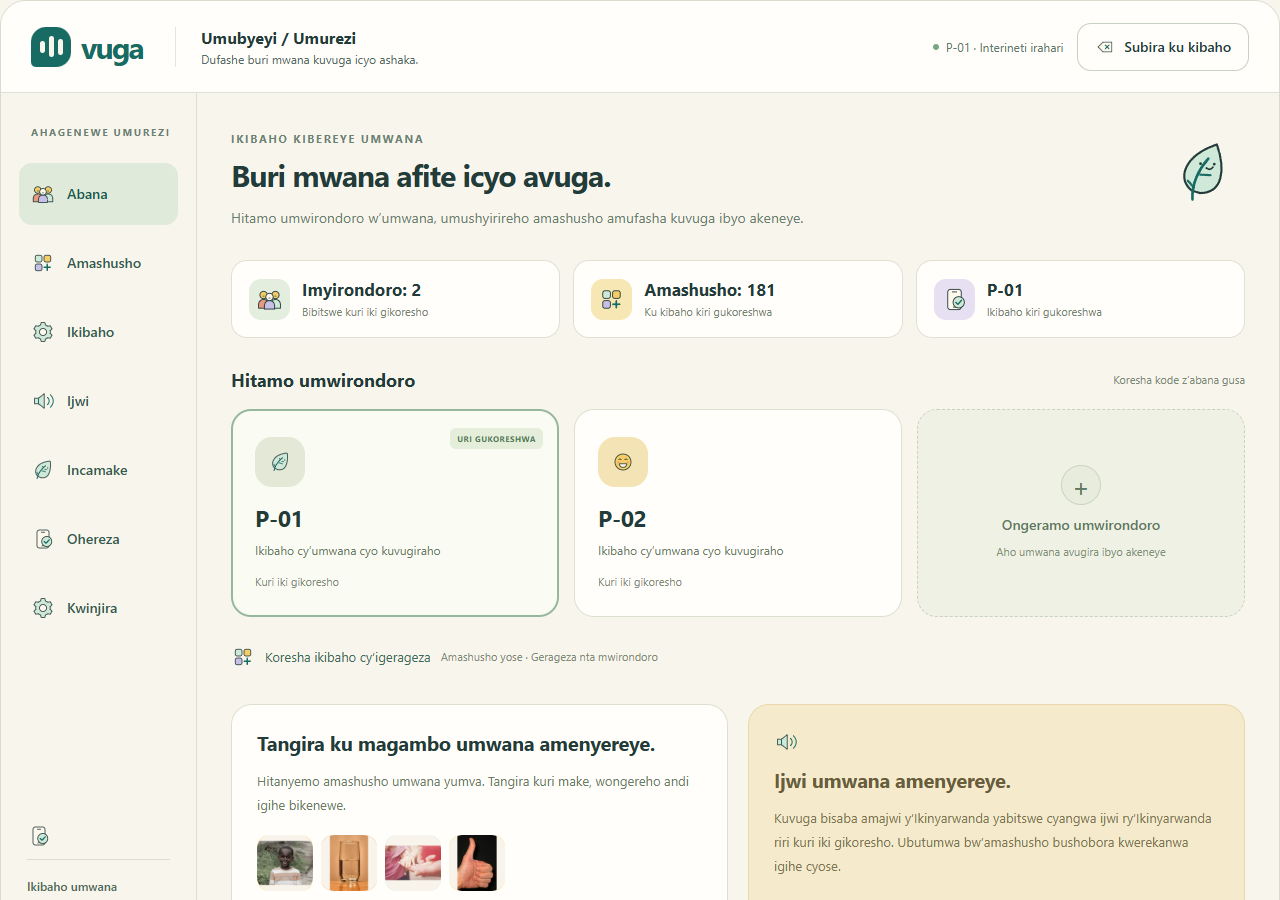Image resolution: width=1280 pixels, height=900 pixels.
Task: Click Ikibaho umwana at sidebar bottom
Action: coord(72,887)
